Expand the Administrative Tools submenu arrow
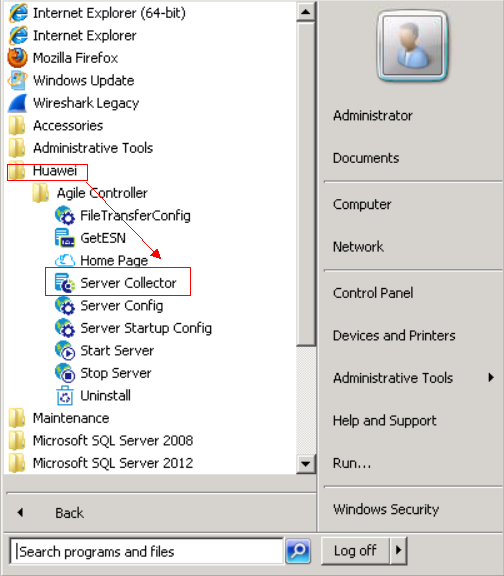Image resolution: width=504 pixels, height=576 pixels. point(491,377)
